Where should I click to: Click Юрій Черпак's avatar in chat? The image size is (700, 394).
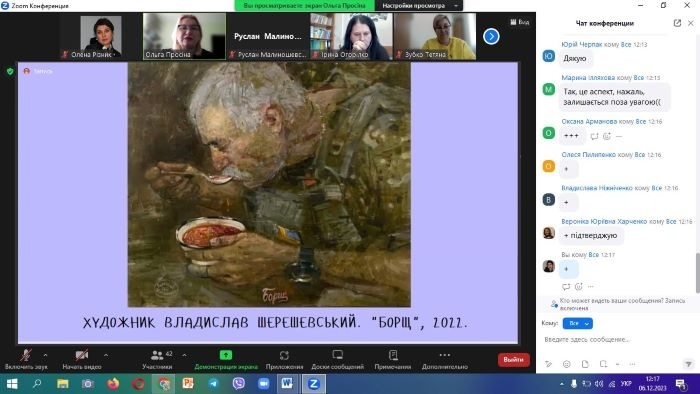549,56
